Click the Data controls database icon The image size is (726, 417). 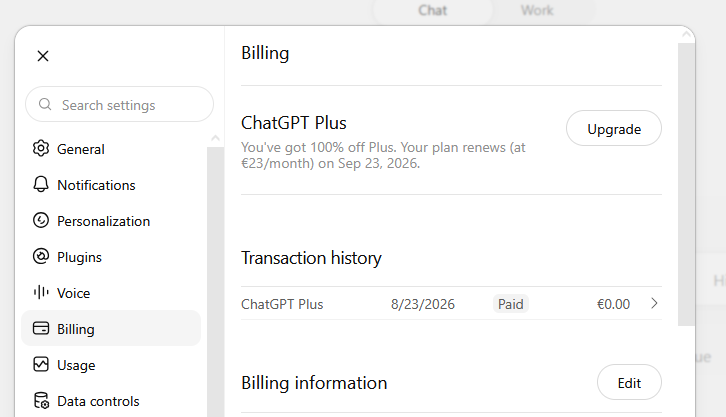coord(41,400)
